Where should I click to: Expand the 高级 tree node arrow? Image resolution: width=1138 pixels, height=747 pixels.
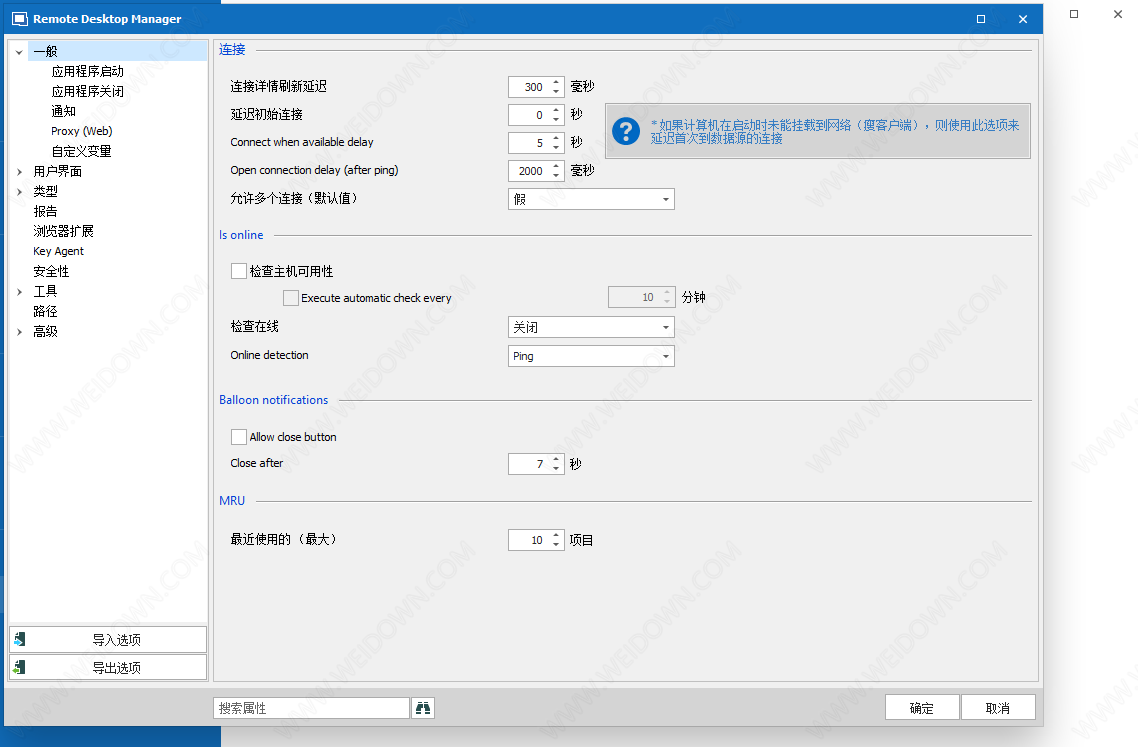pos(19,332)
